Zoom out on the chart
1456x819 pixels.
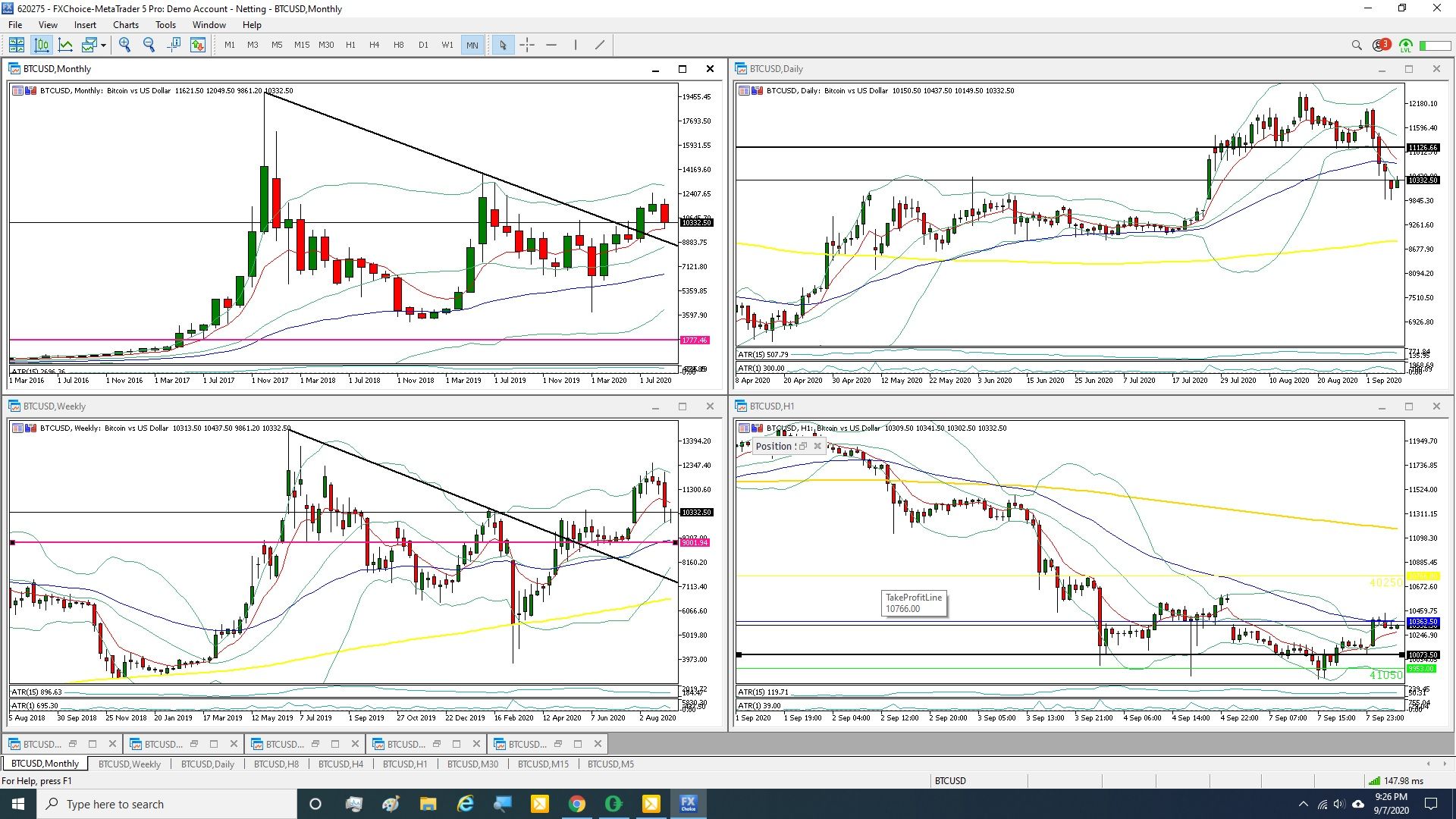pyautogui.click(x=149, y=45)
